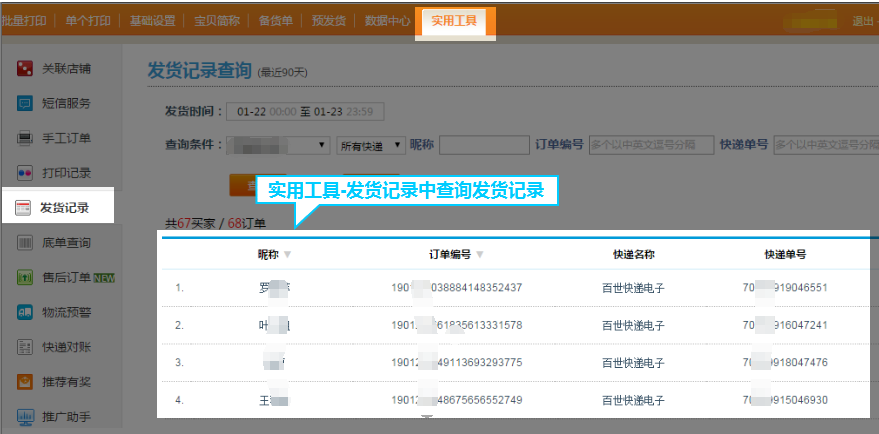Viewport: 879px width, 434px height.
Task: Click the 昵称 column header
Action: coord(268,255)
